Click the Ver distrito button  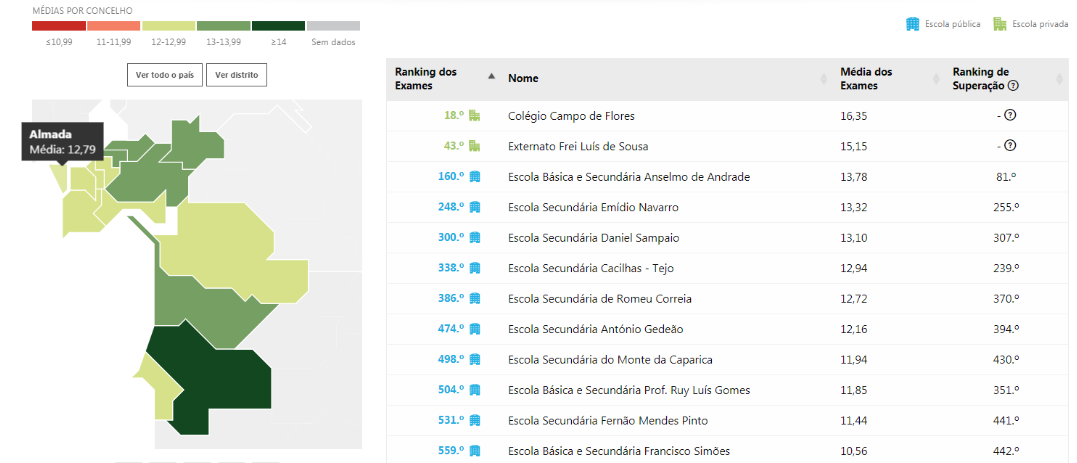tap(237, 76)
